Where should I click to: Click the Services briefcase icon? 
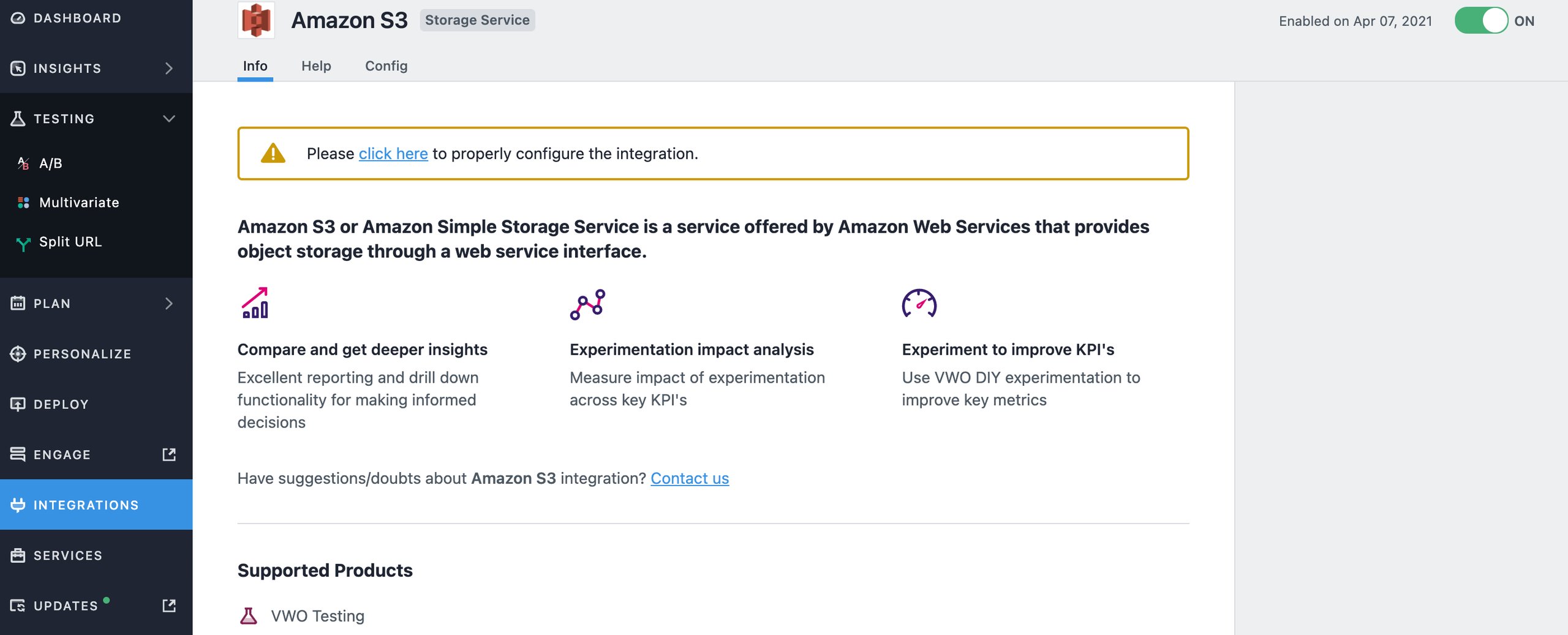(18, 555)
